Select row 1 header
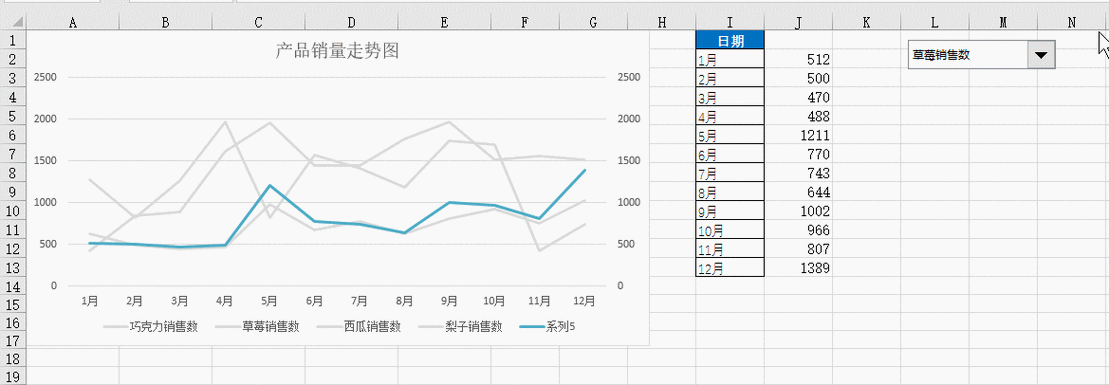Viewport: 1109px width, 385px height. tap(13, 40)
